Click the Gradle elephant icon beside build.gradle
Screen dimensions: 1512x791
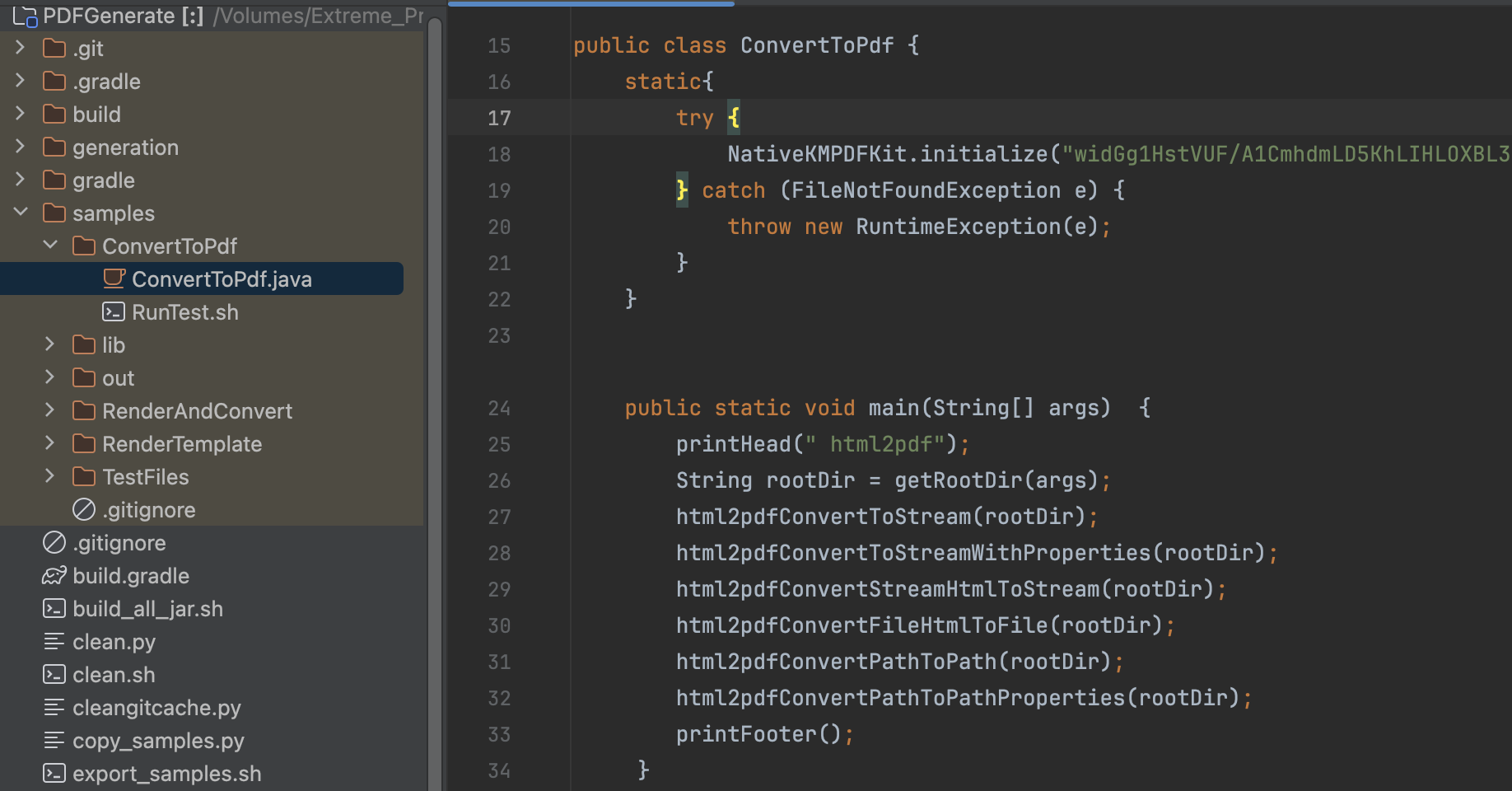coord(54,575)
